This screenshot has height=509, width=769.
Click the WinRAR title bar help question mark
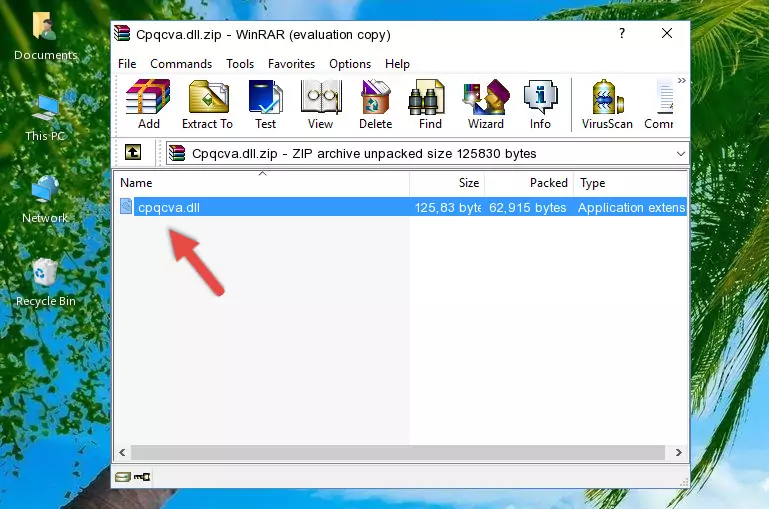[x=622, y=33]
